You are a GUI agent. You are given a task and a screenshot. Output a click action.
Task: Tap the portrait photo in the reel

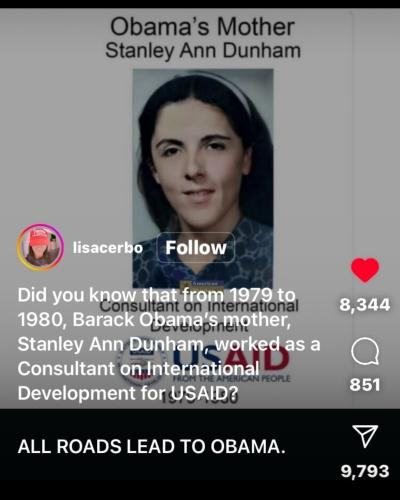[203, 178]
